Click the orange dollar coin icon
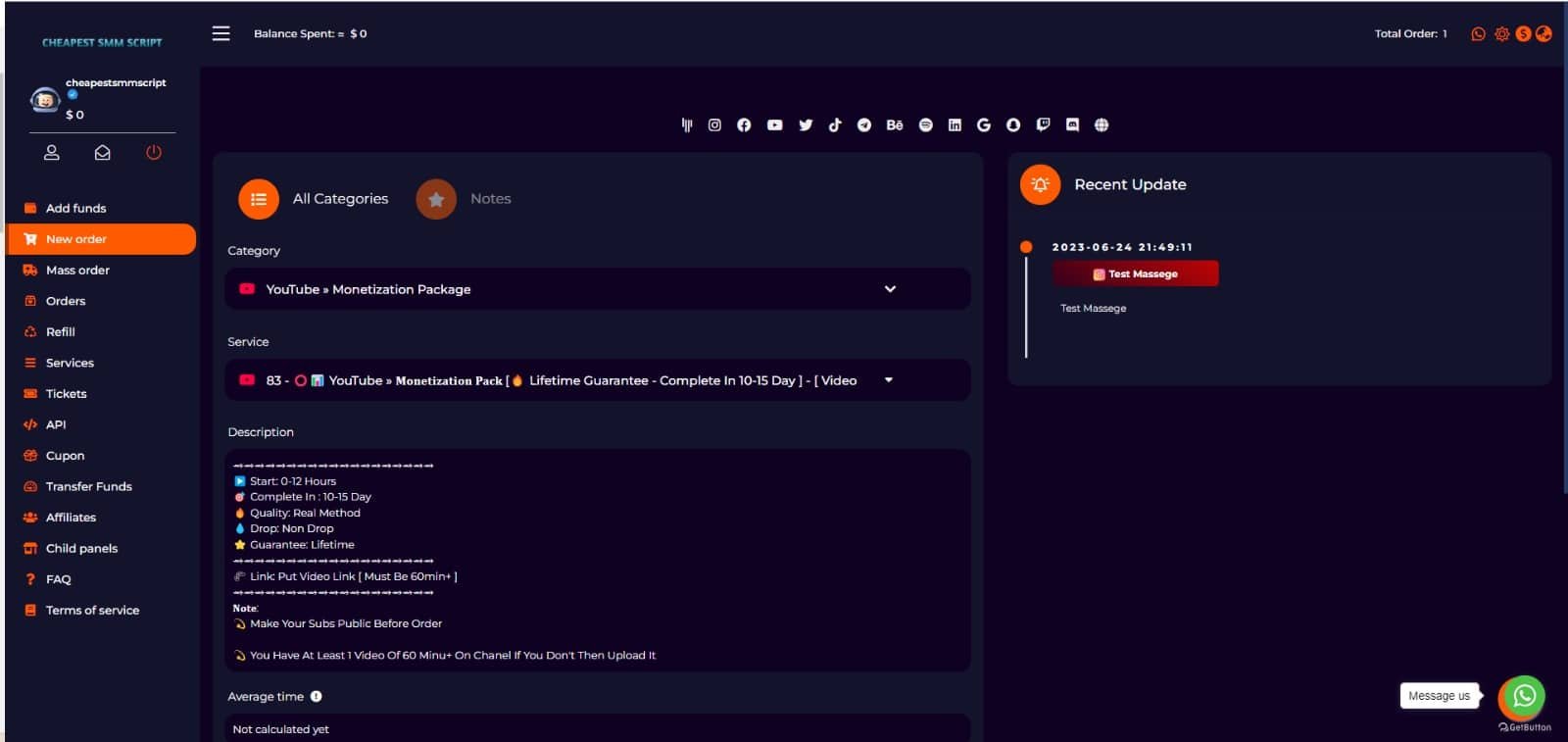The image size is (1568, 742). (1523, 34)
